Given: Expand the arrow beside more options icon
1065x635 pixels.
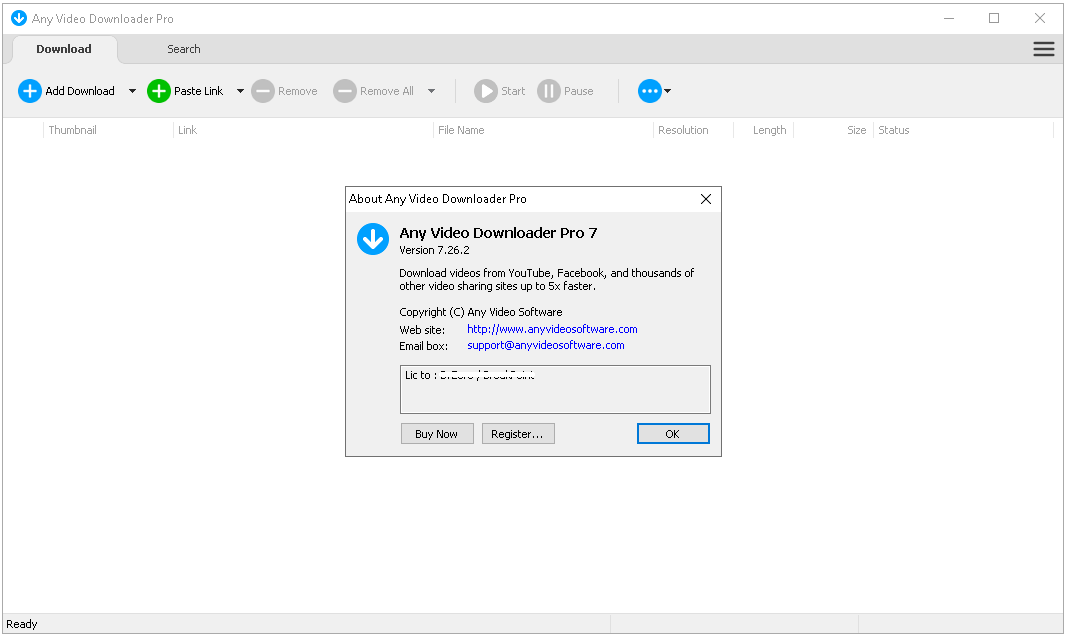Looking at the screenshot, I should [668, 91].
